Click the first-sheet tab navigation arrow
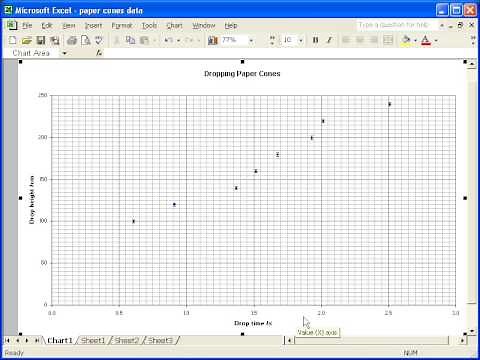This screenshot has width=480, height=360. [x=7, y=340]
